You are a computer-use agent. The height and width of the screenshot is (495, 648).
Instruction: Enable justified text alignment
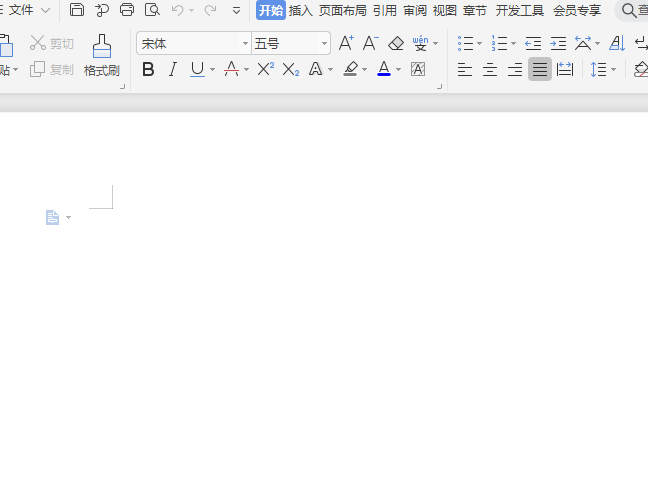[540, 69]
